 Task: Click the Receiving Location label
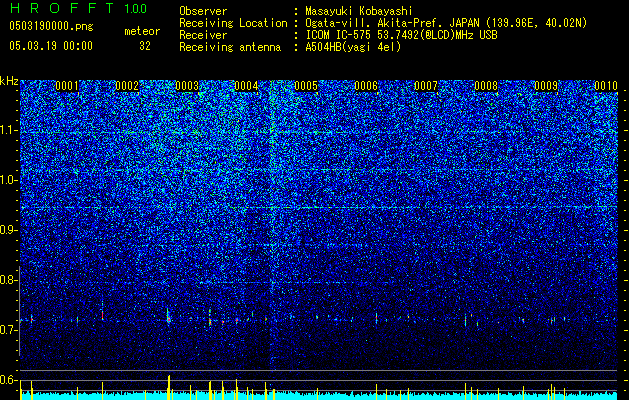233,23
